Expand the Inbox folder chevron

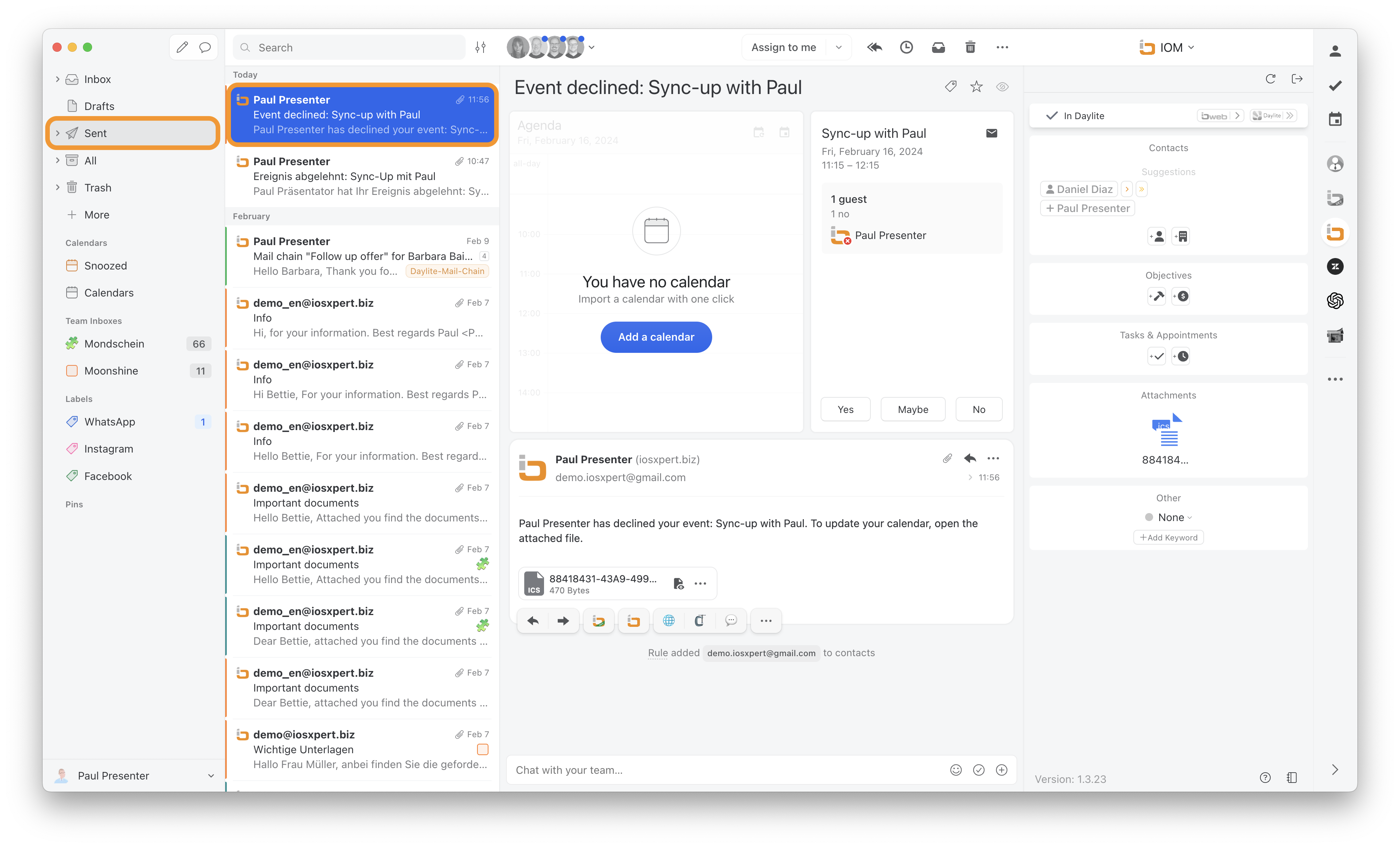coord(57,79)
